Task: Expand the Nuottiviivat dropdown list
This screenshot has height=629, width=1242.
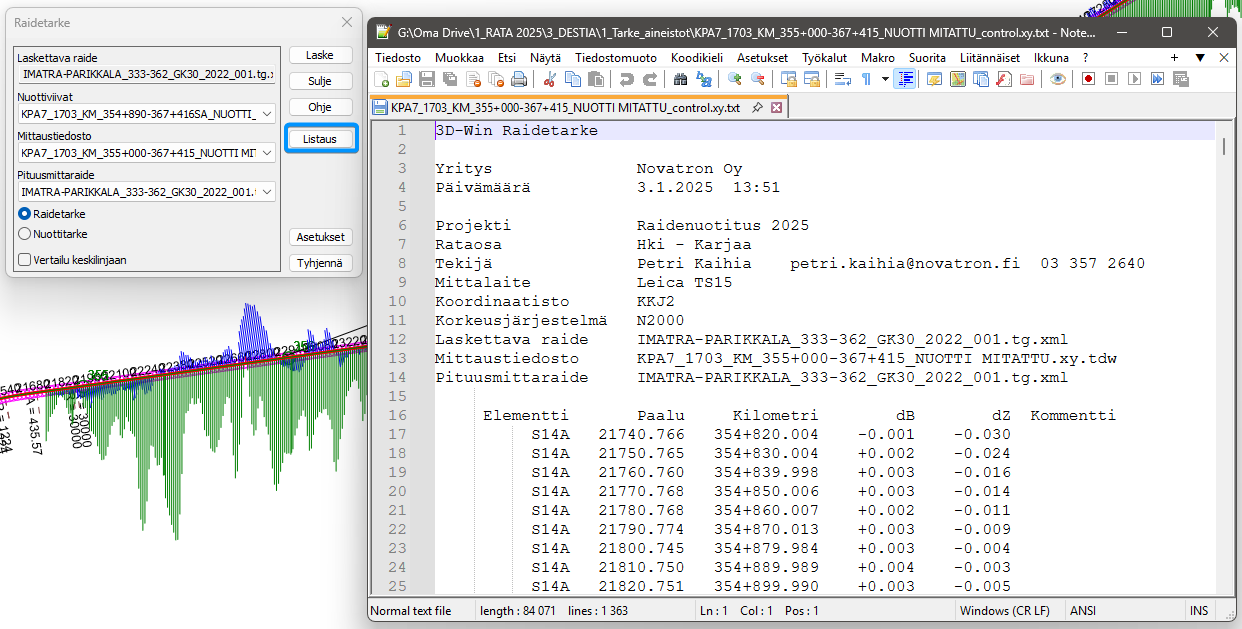Action: point(267,114)
